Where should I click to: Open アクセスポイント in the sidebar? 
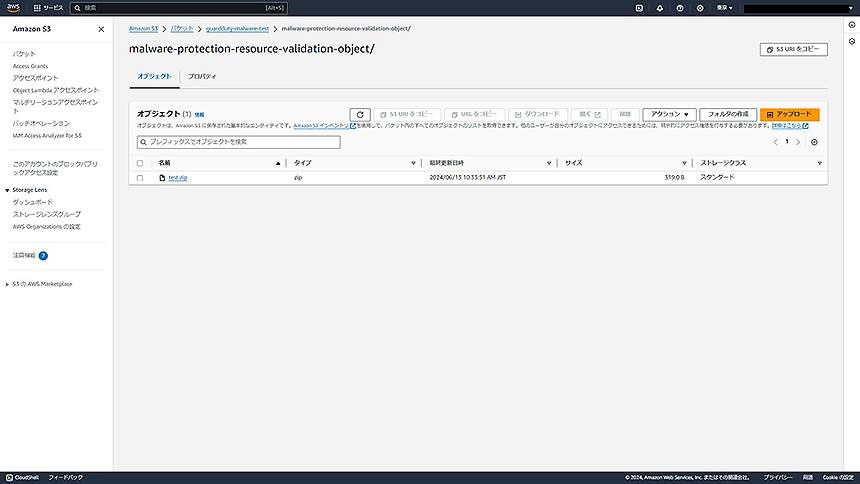coord(35,78)
